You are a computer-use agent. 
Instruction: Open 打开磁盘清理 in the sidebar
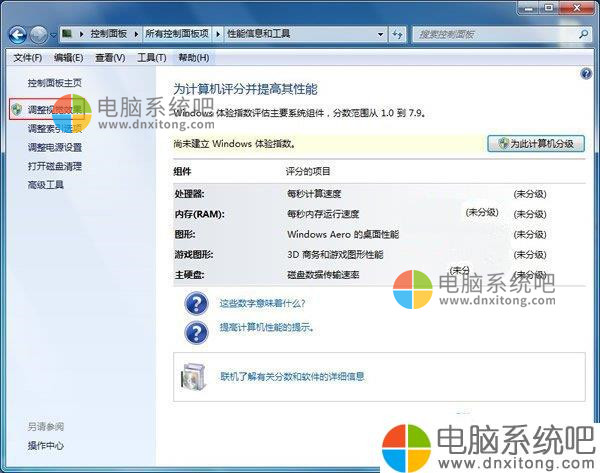(55, 166)
